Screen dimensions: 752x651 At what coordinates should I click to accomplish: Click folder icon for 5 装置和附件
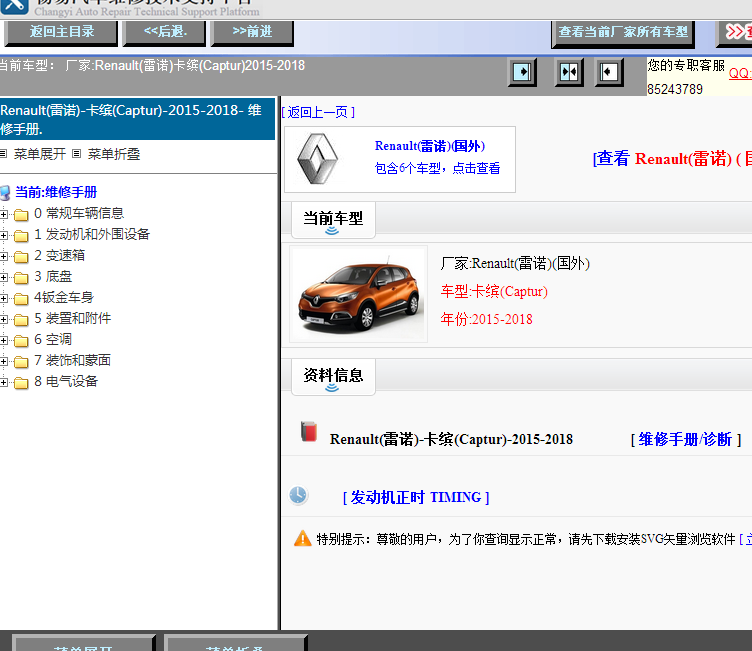point(21,320)
